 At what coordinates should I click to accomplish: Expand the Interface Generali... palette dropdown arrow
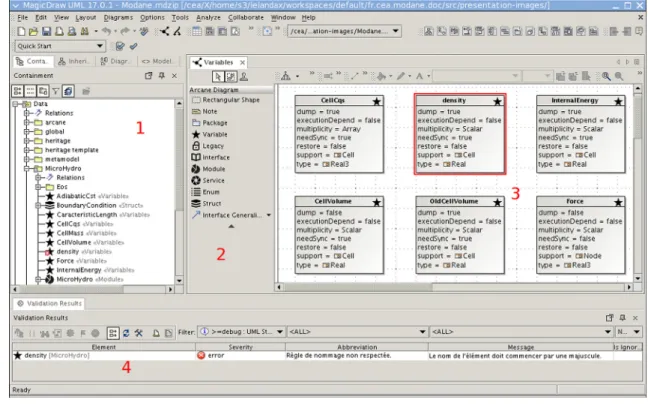pos(269,215)
